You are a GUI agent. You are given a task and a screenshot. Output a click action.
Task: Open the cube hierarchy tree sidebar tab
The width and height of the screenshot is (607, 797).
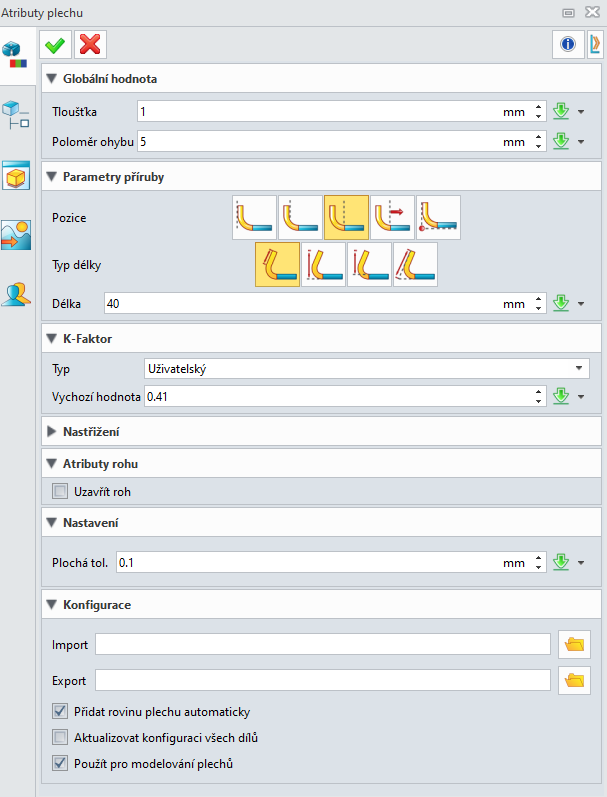[16, 115]
